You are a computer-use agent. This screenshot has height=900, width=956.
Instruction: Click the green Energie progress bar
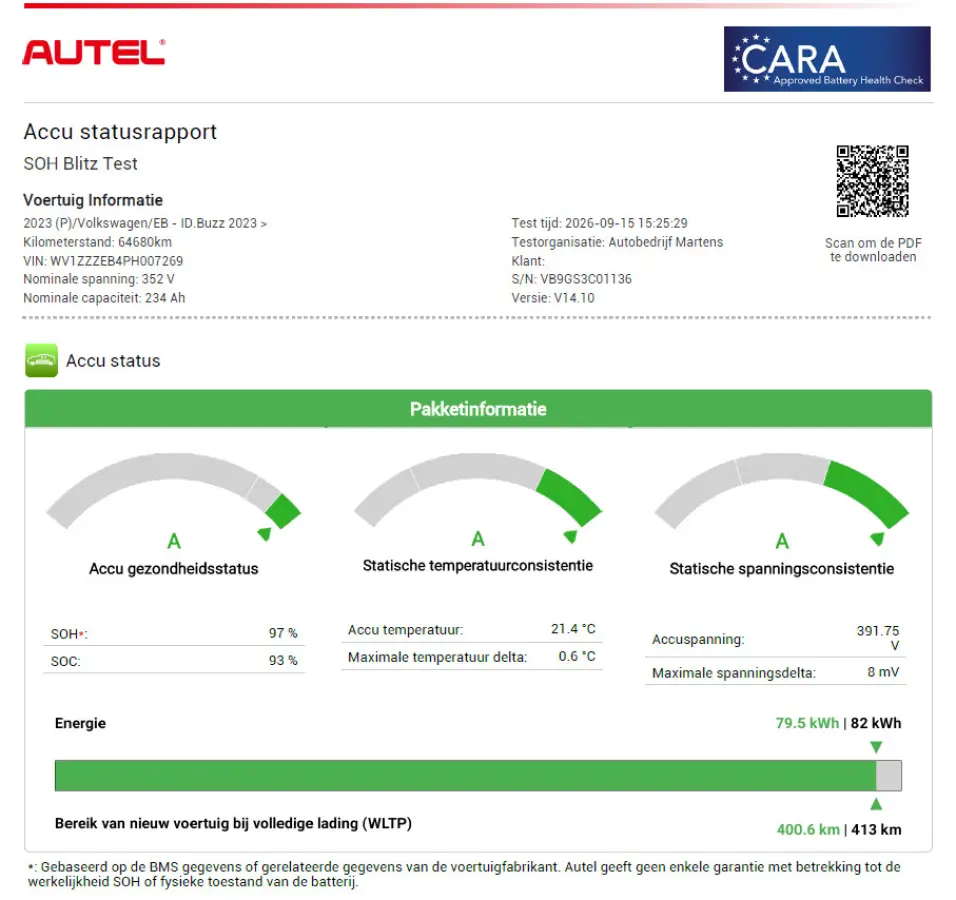tap(465, 776)
